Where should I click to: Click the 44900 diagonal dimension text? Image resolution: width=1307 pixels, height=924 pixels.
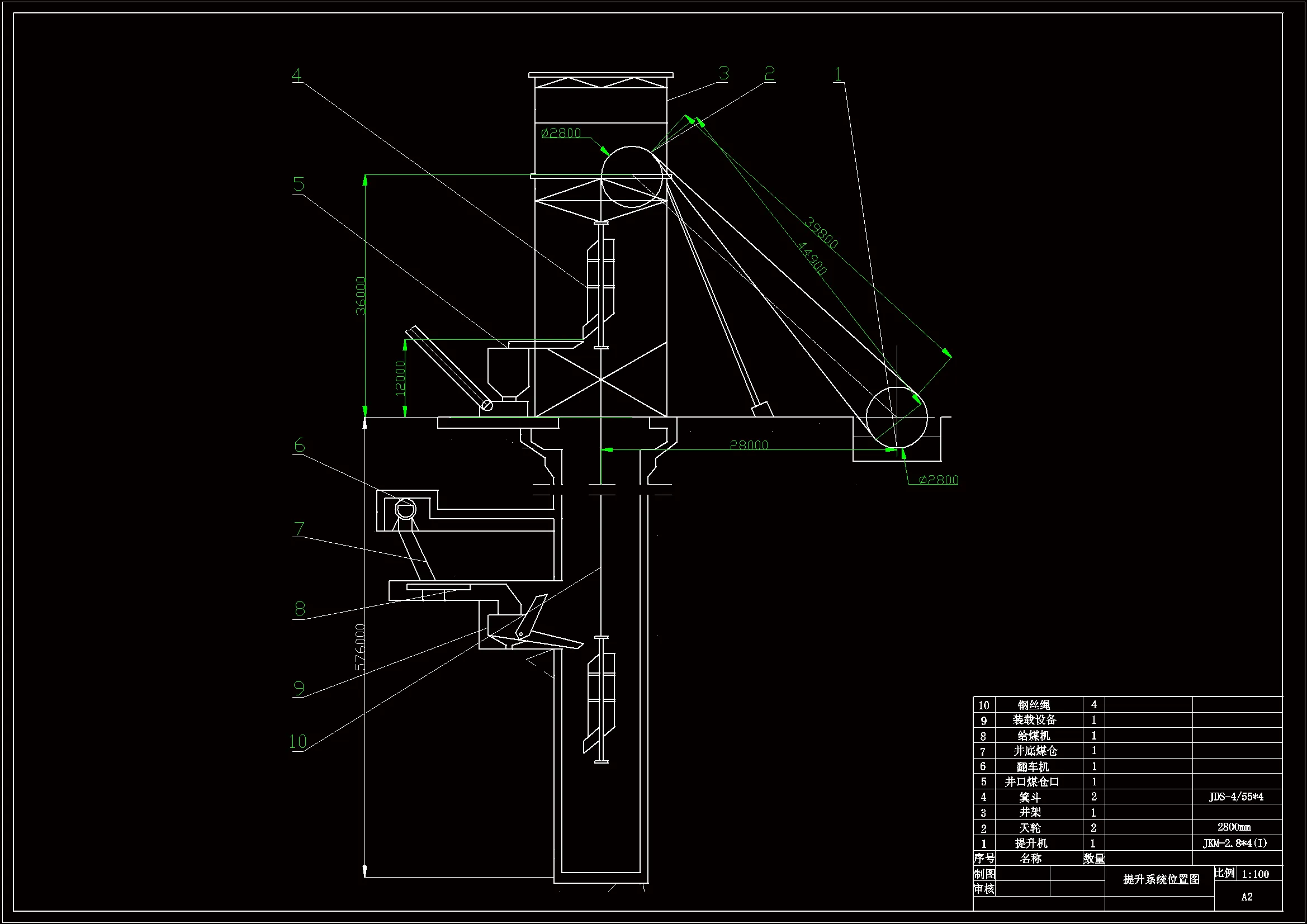[812, 258]
